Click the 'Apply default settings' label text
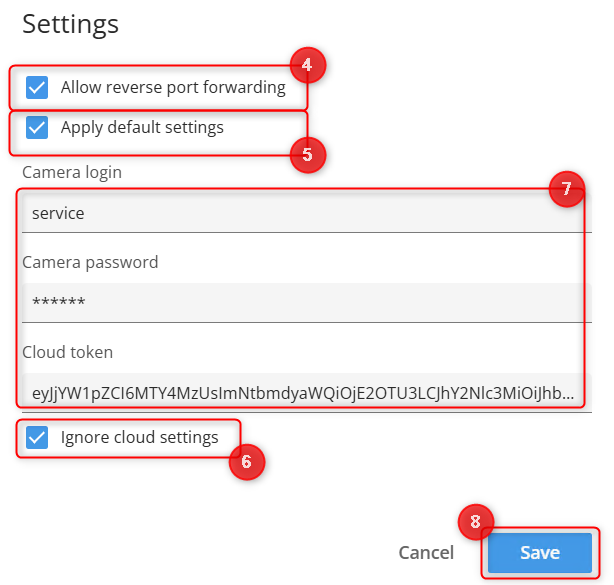The image size is (614, 585). tap(142, 128)
